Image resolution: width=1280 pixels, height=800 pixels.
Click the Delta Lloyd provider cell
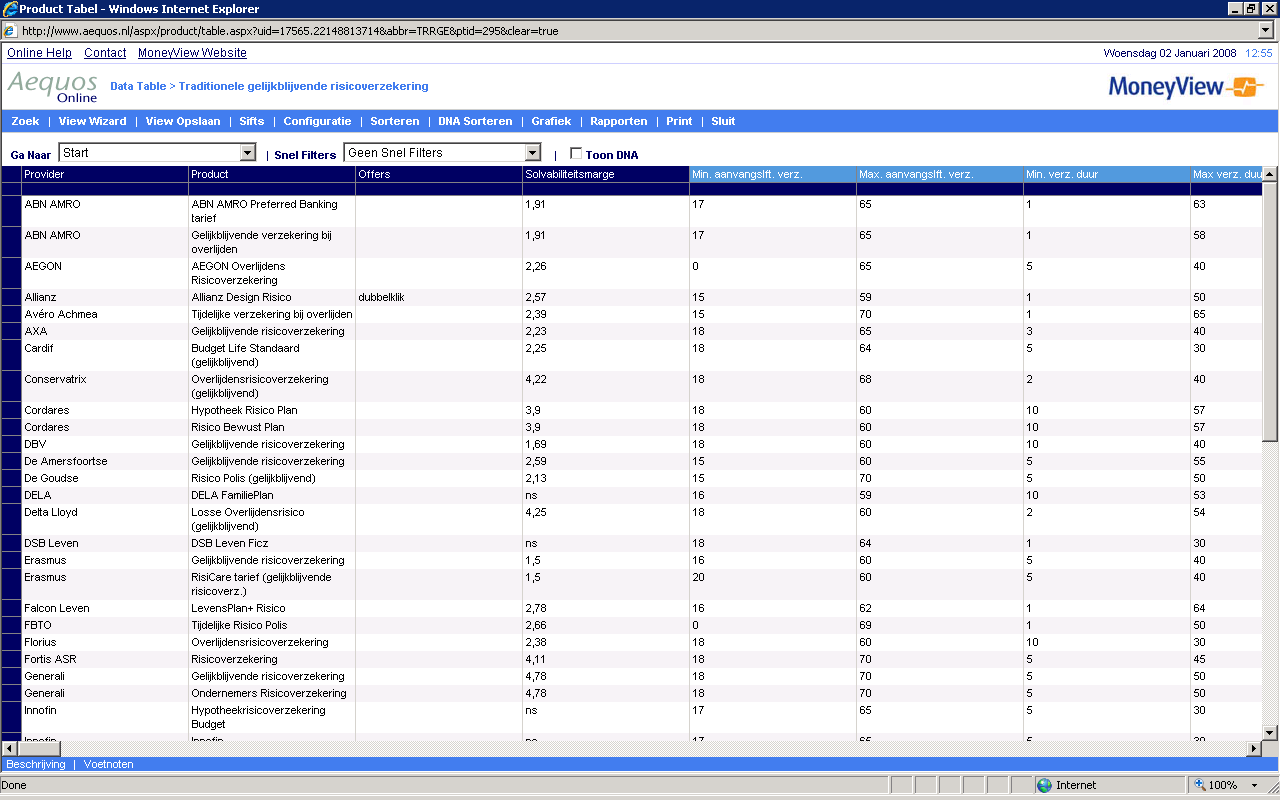coord(104,519)
